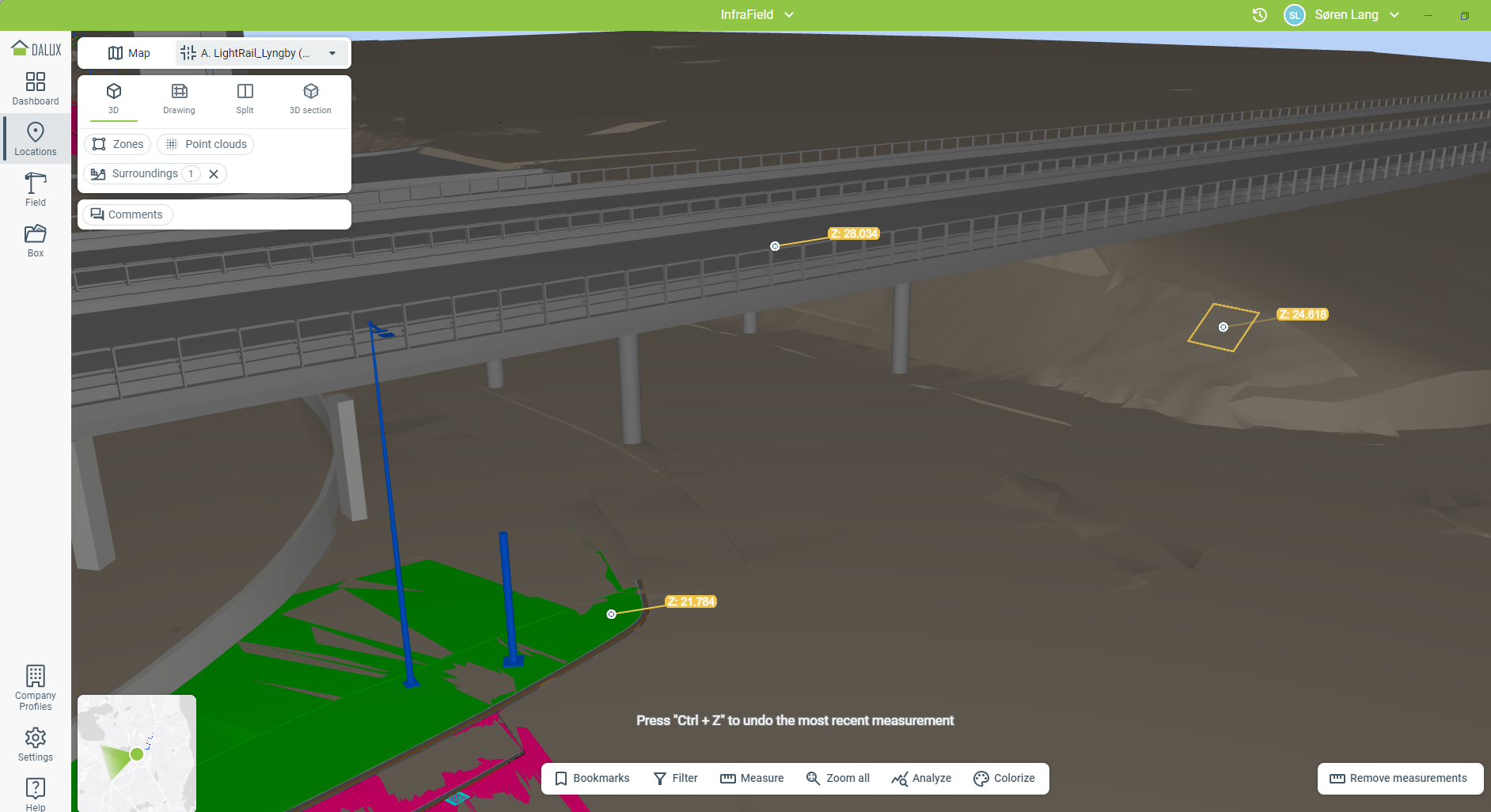This screenshot has height=812, width=1491.
Task: Open the Help icon in sidebar
Action: coord(36,793)
